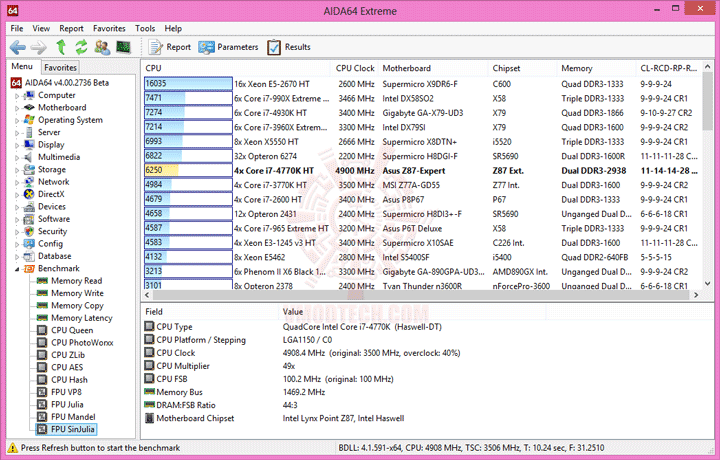Select the Security shield icon
720x460 pixels.
(x=29, y=231)
